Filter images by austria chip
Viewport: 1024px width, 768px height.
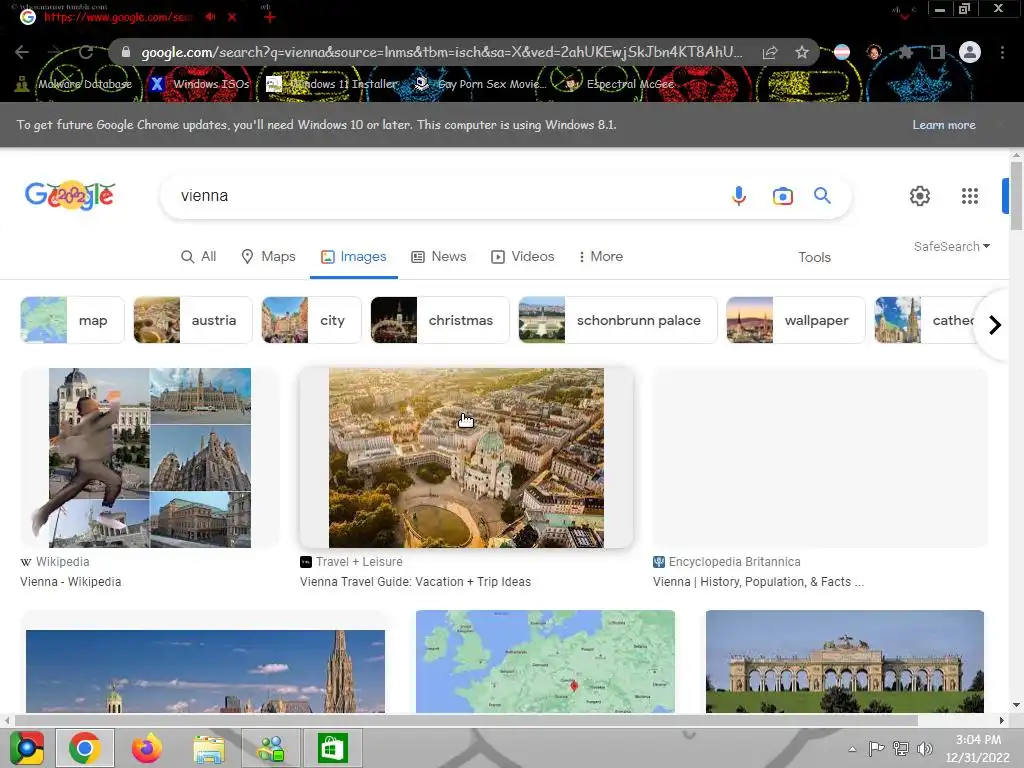pos(193,320)
